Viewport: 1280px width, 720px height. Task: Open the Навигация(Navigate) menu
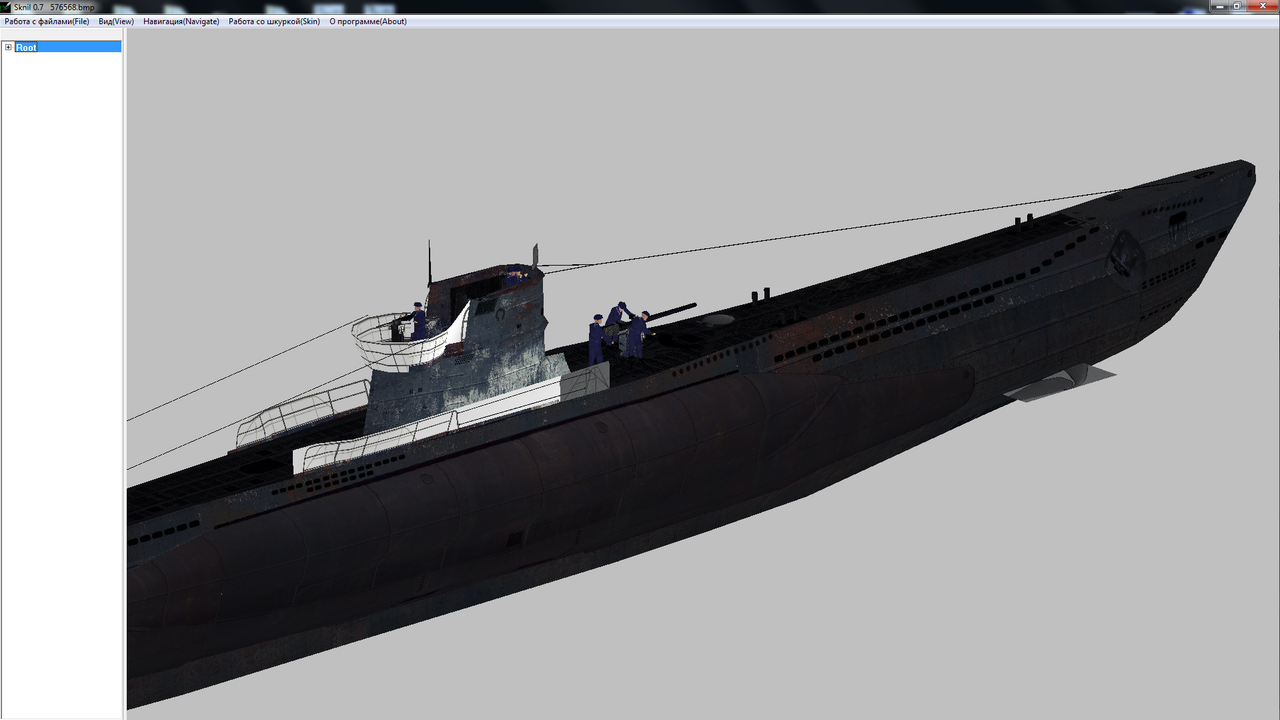point(181,21)
